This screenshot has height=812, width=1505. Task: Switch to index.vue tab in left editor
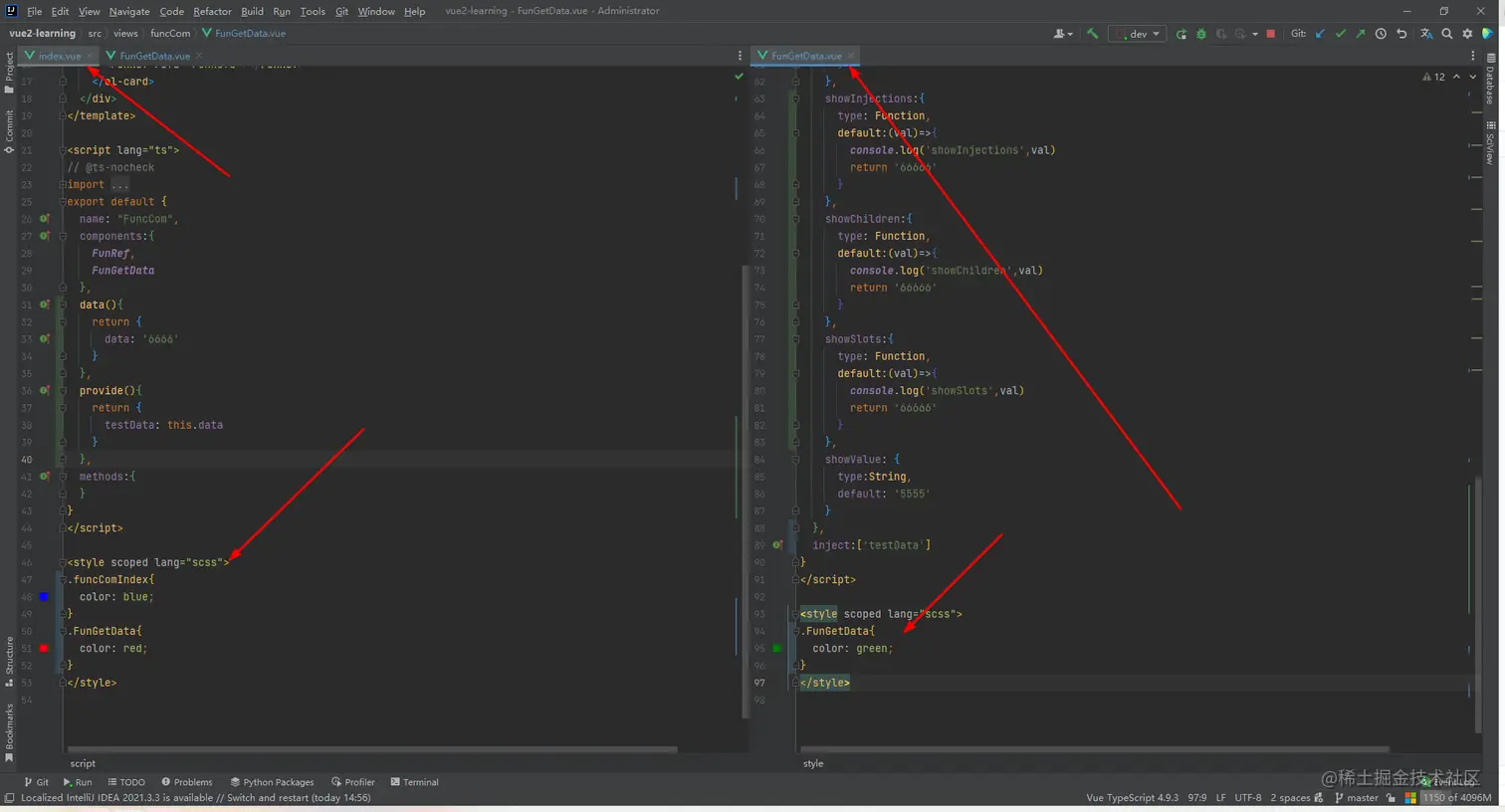59,56
